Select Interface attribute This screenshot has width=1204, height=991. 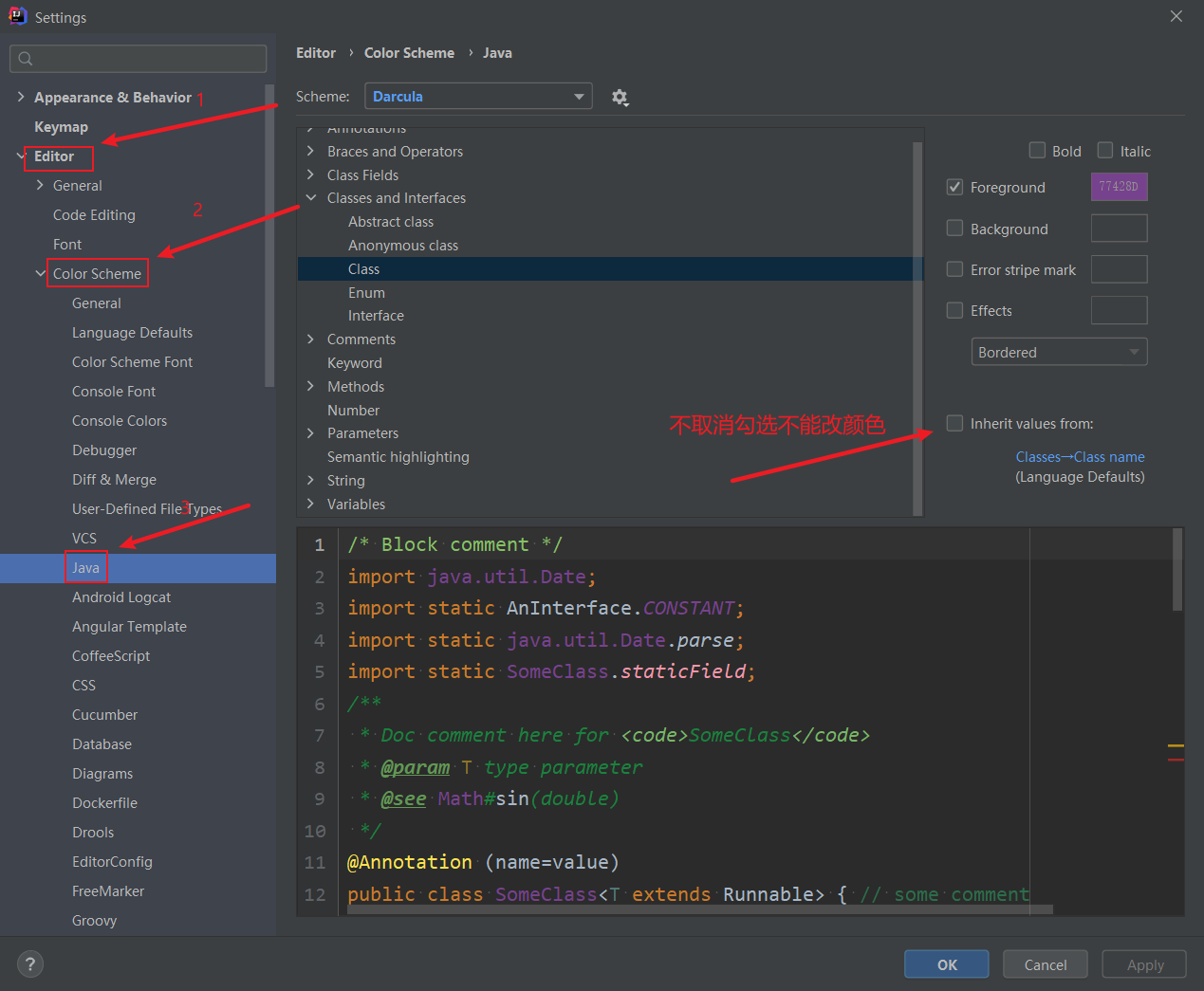(376, 315)
